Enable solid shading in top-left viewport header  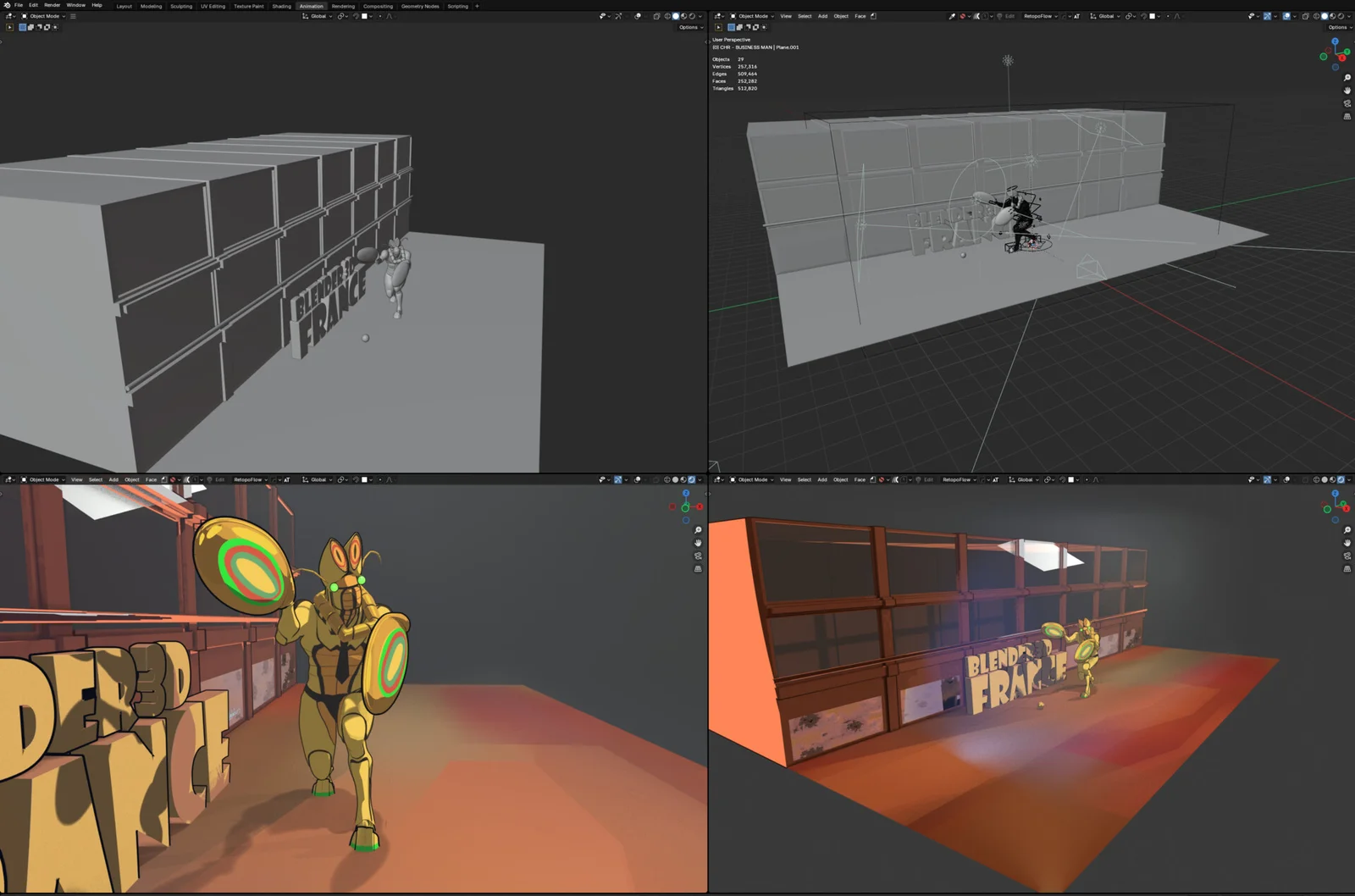[676, 16]
